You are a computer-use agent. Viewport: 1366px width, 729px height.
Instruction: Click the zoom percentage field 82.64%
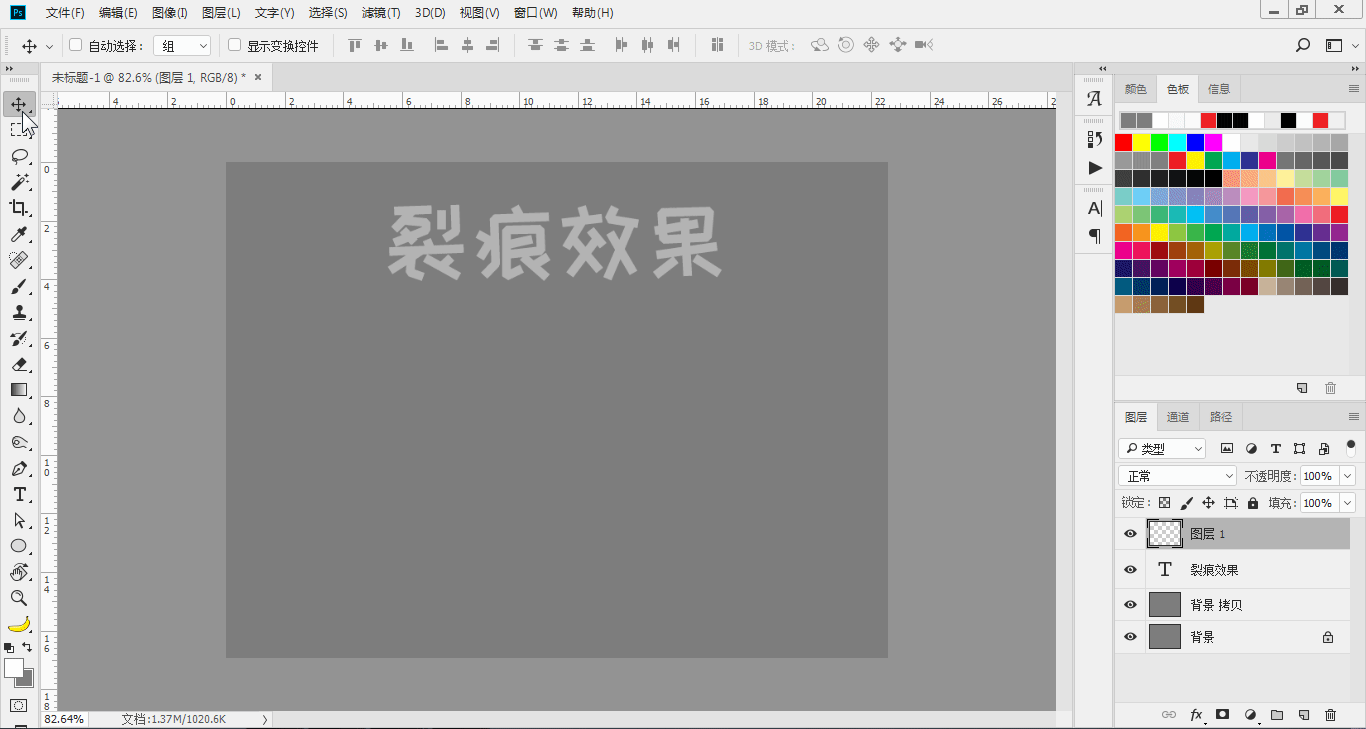point(64,719)
